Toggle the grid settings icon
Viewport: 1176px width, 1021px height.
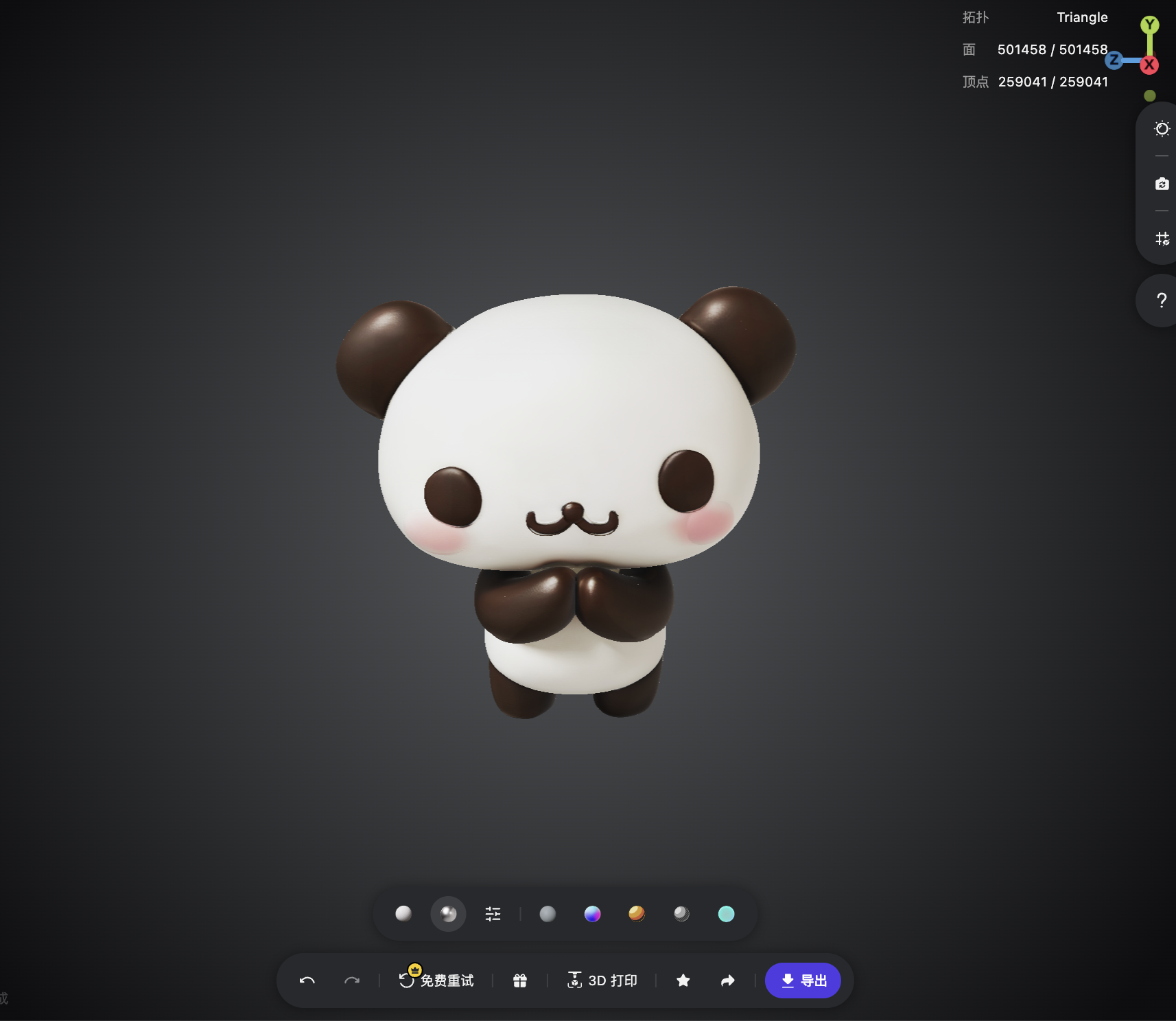click(1162, 239)
